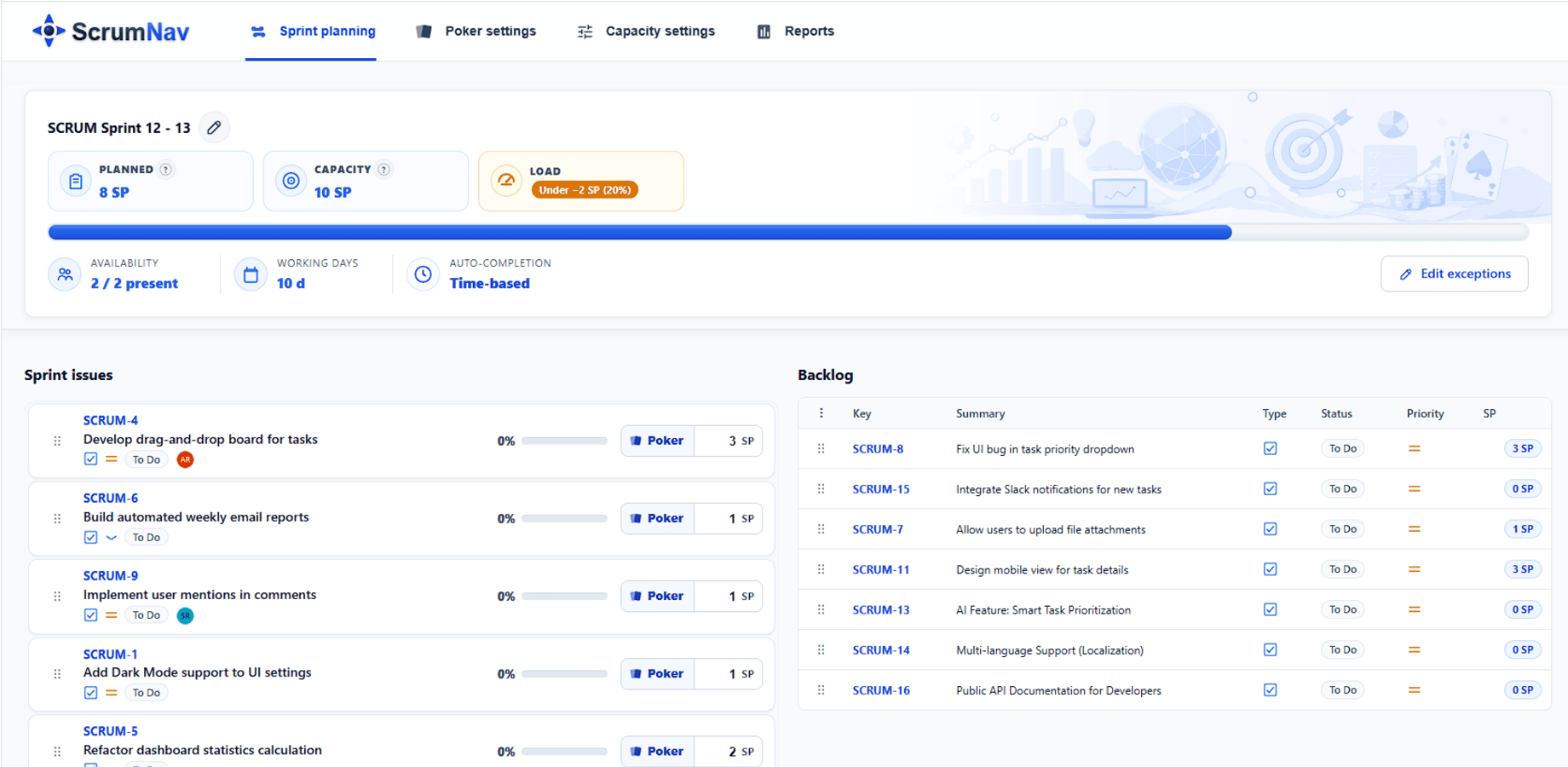1568x767 pixels.
Task: Sort the backlog by Summary column
Action: [980, 413]
